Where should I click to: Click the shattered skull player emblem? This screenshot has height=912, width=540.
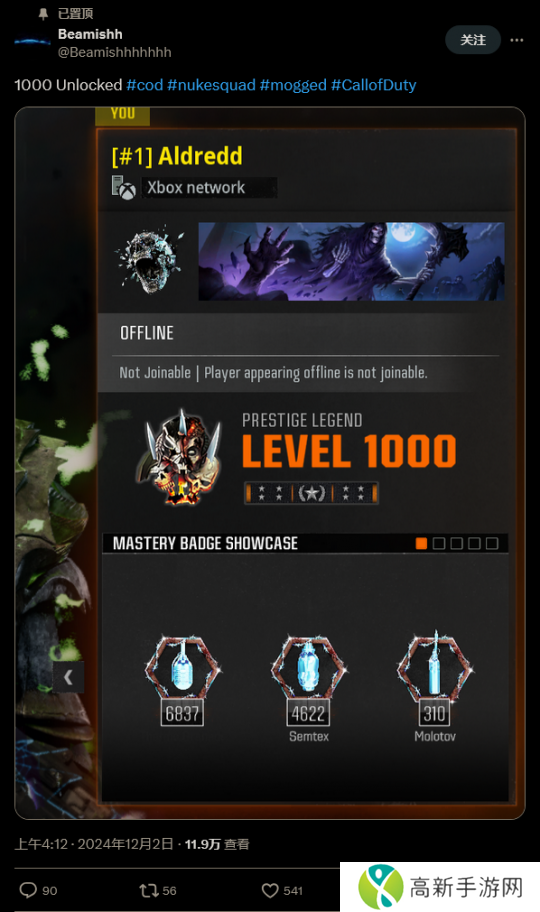click(x=150, y=261)
